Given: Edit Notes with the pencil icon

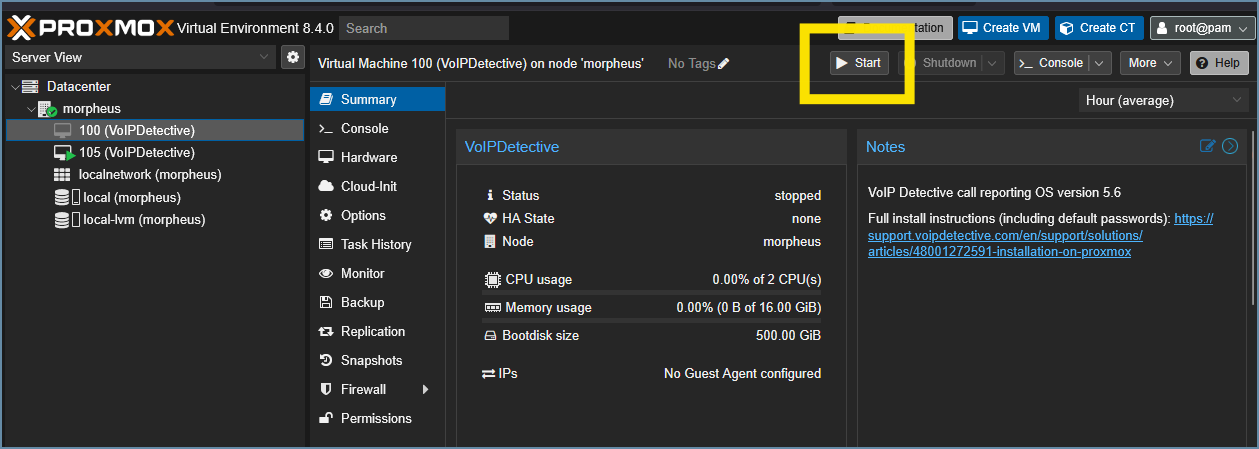Looking at the screenshot, I should [x=1207, y=146].
